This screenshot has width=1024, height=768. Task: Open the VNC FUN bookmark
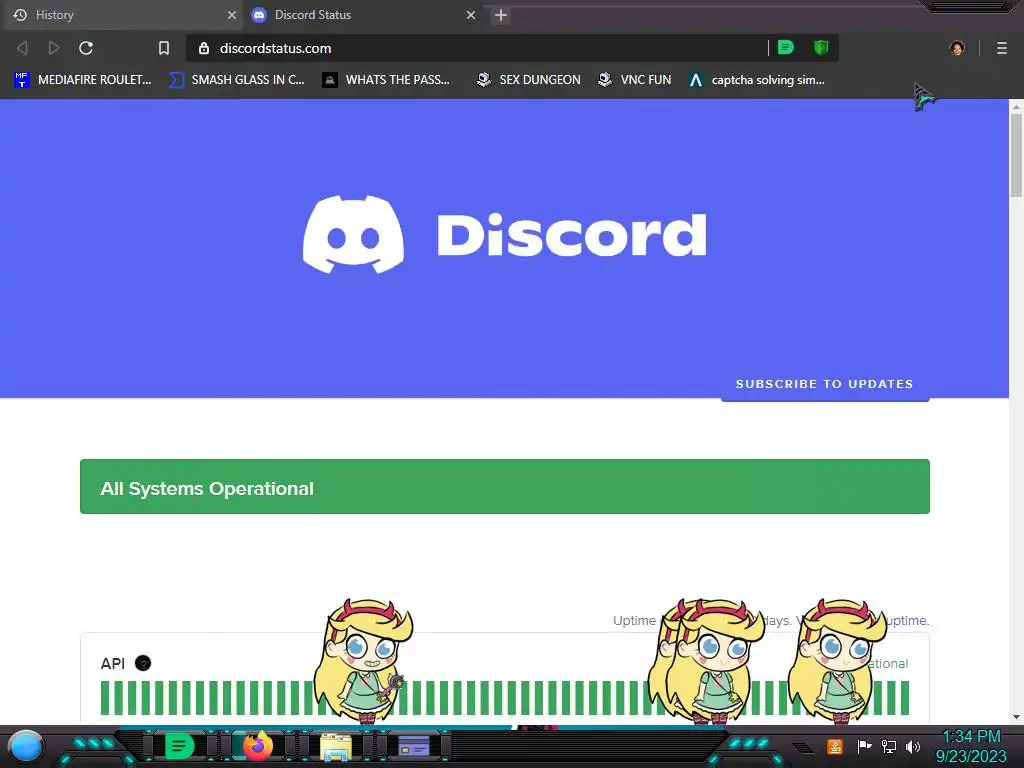635,80
